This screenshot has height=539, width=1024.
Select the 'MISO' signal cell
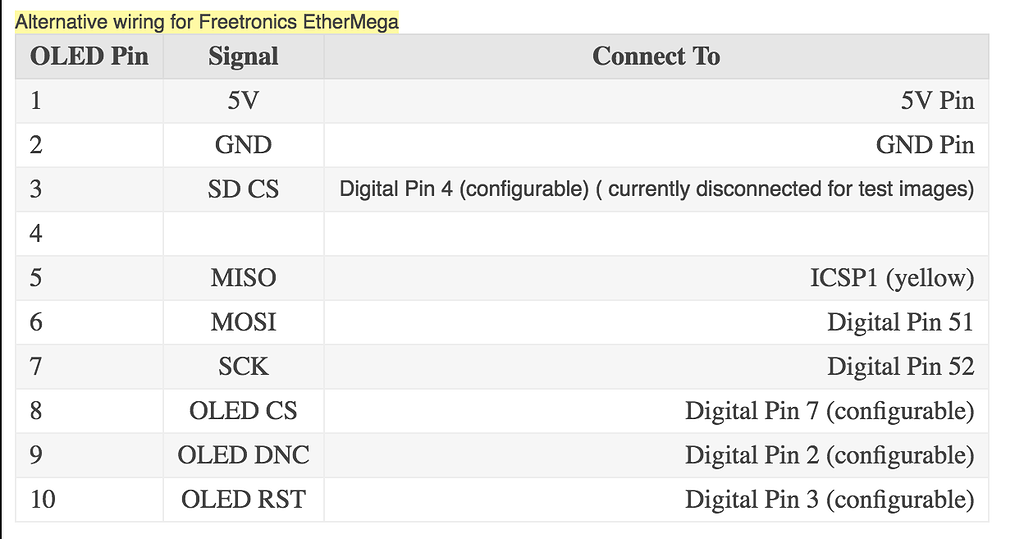(243, 277)
